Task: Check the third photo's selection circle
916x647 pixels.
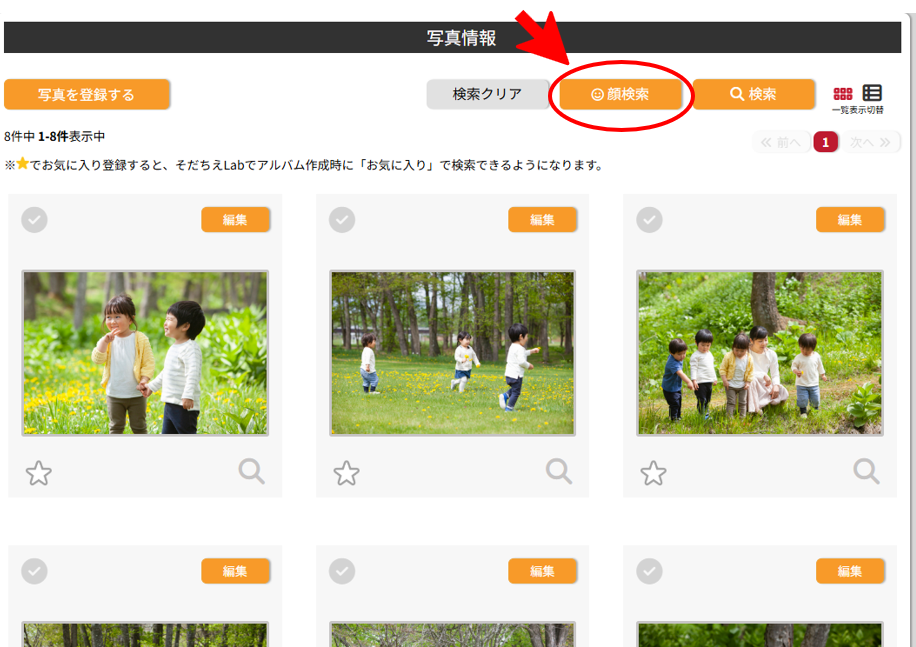Action: coord(650,220)
